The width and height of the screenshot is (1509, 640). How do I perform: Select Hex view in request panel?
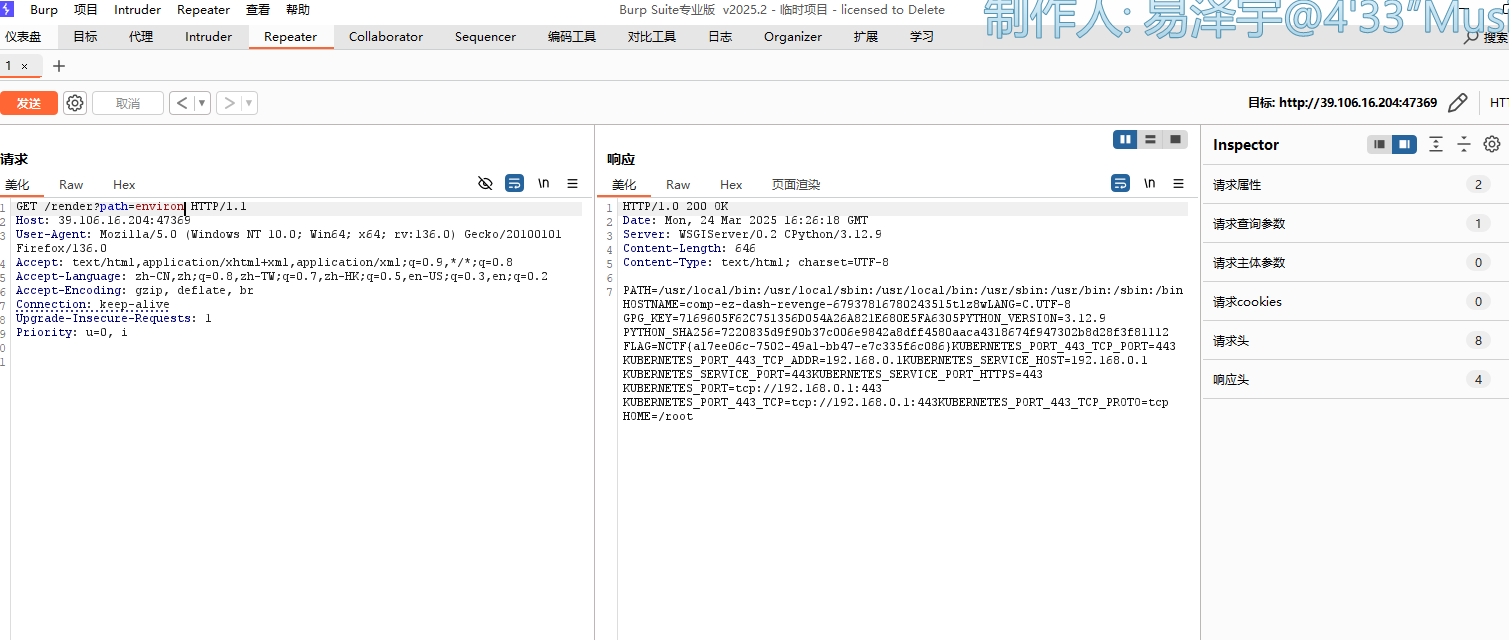[x=124, y=185]
